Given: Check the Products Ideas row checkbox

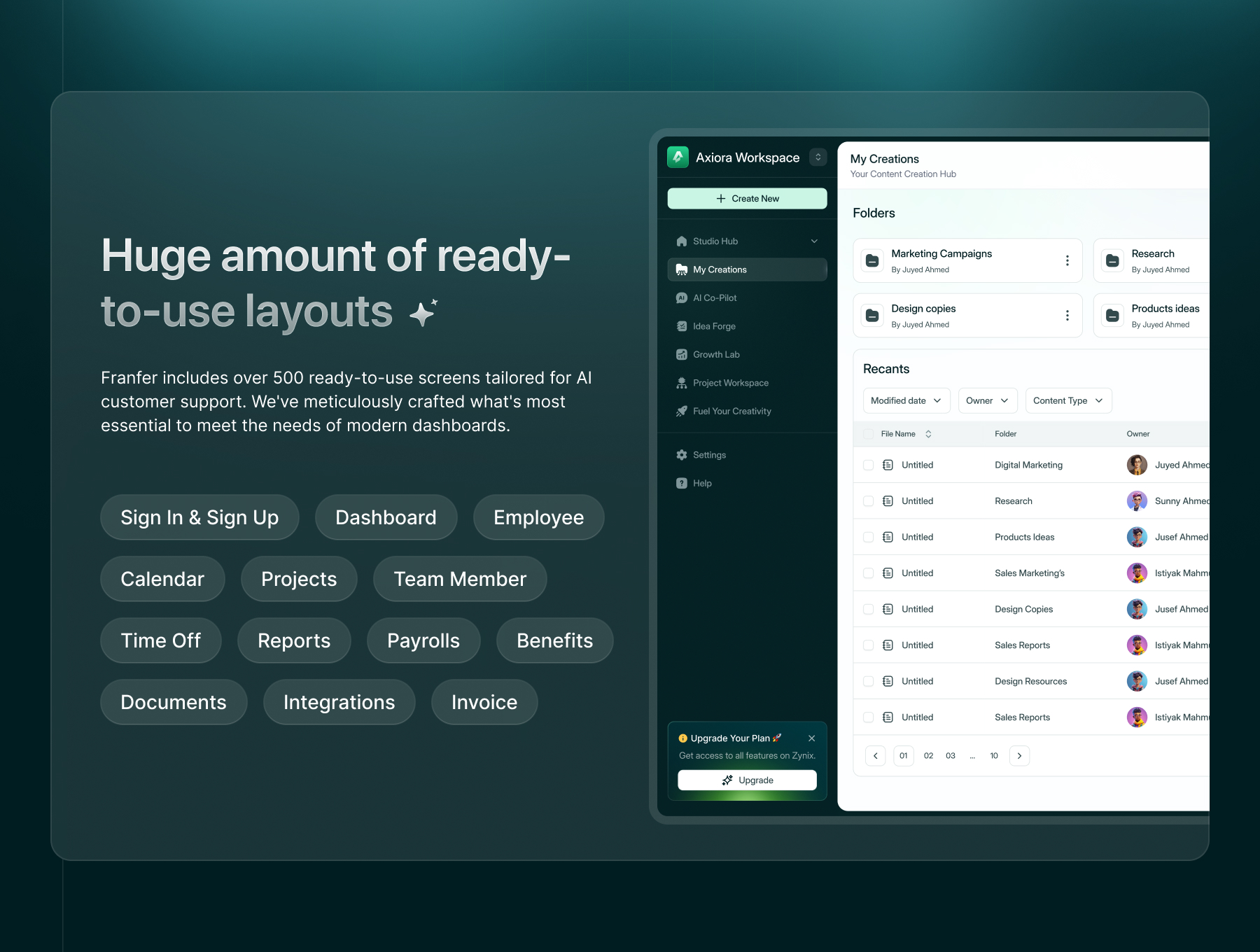Looking at the screenshot, I should (868, 538).
